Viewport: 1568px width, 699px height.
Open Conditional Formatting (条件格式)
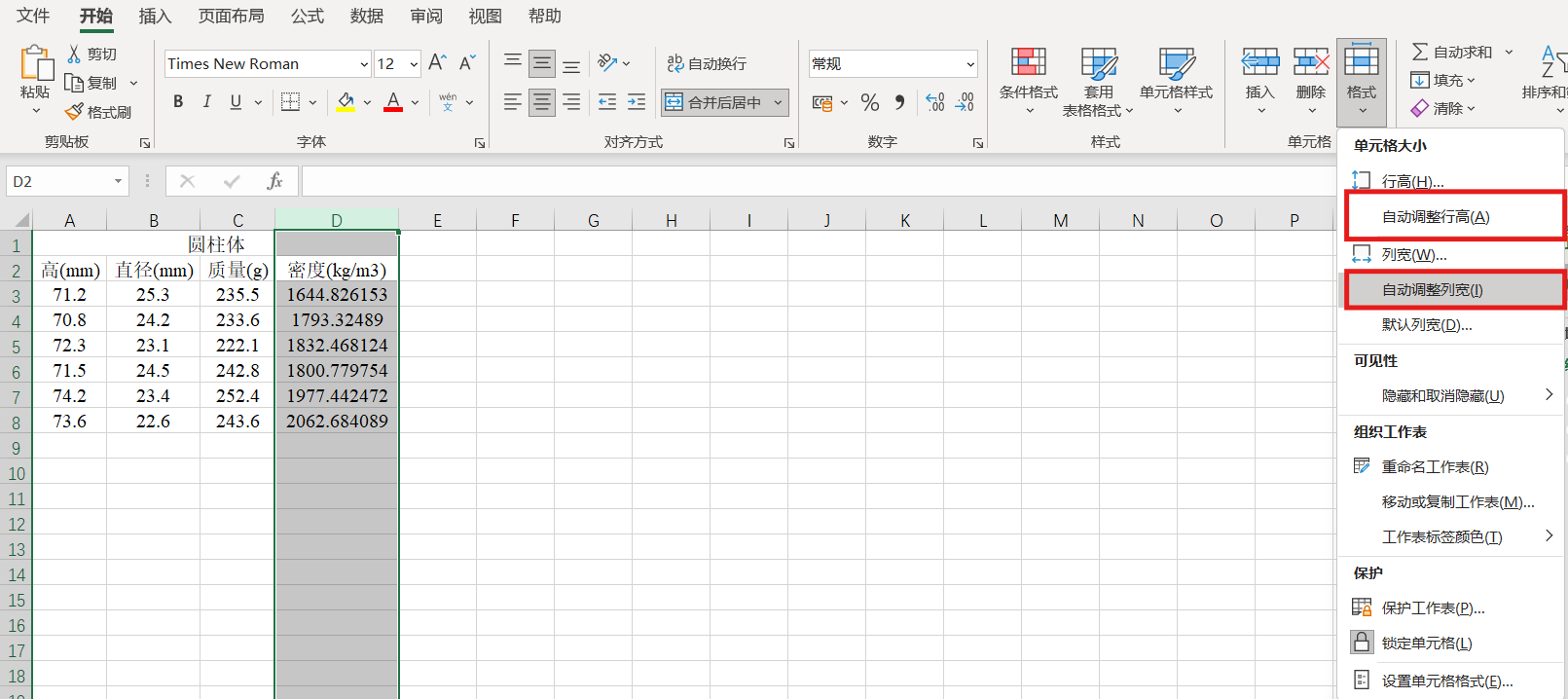click(x=1029, y=81)
